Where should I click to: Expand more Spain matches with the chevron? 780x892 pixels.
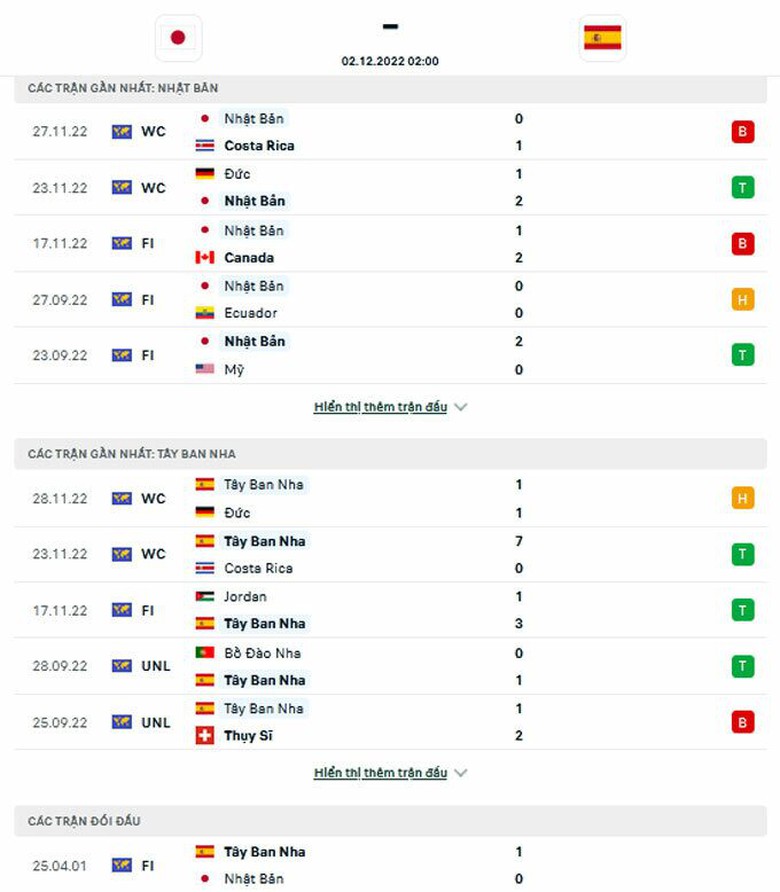coord(460,773)
